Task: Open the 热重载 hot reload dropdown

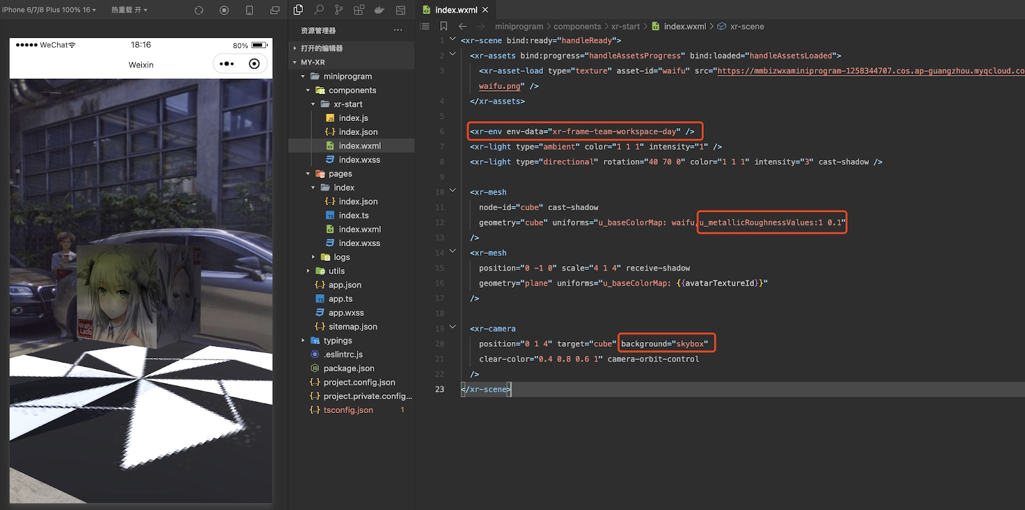Action: point(129,10)
